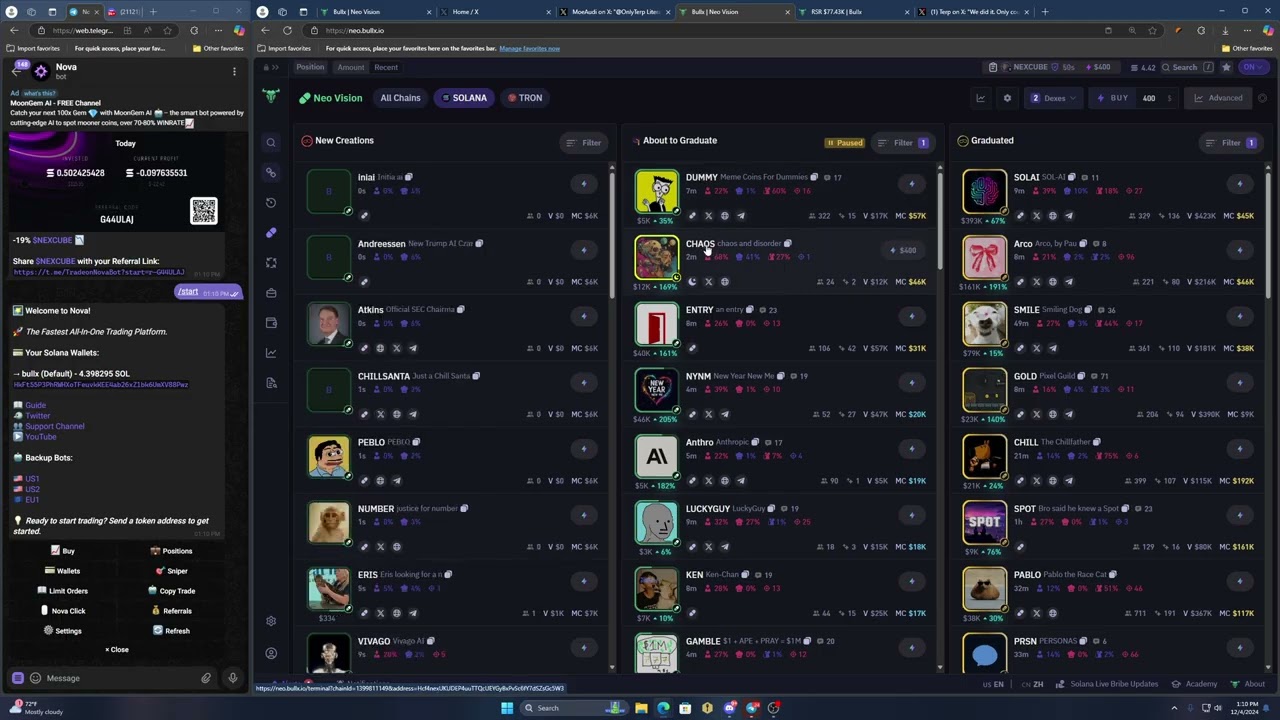1280x720 pixels.
Task: Click the attachment paperclip in Telegram message bar
Action: tap(206, 678)
